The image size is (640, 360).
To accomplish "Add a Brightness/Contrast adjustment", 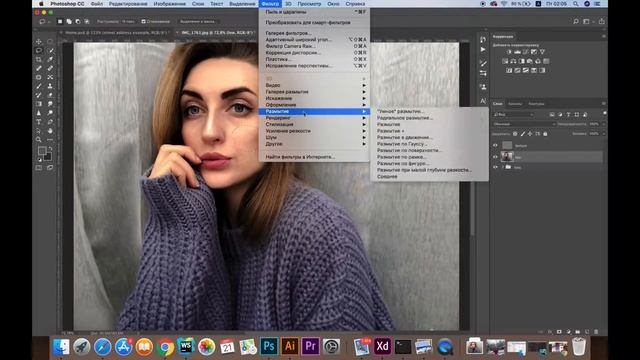I will point(509,52).
